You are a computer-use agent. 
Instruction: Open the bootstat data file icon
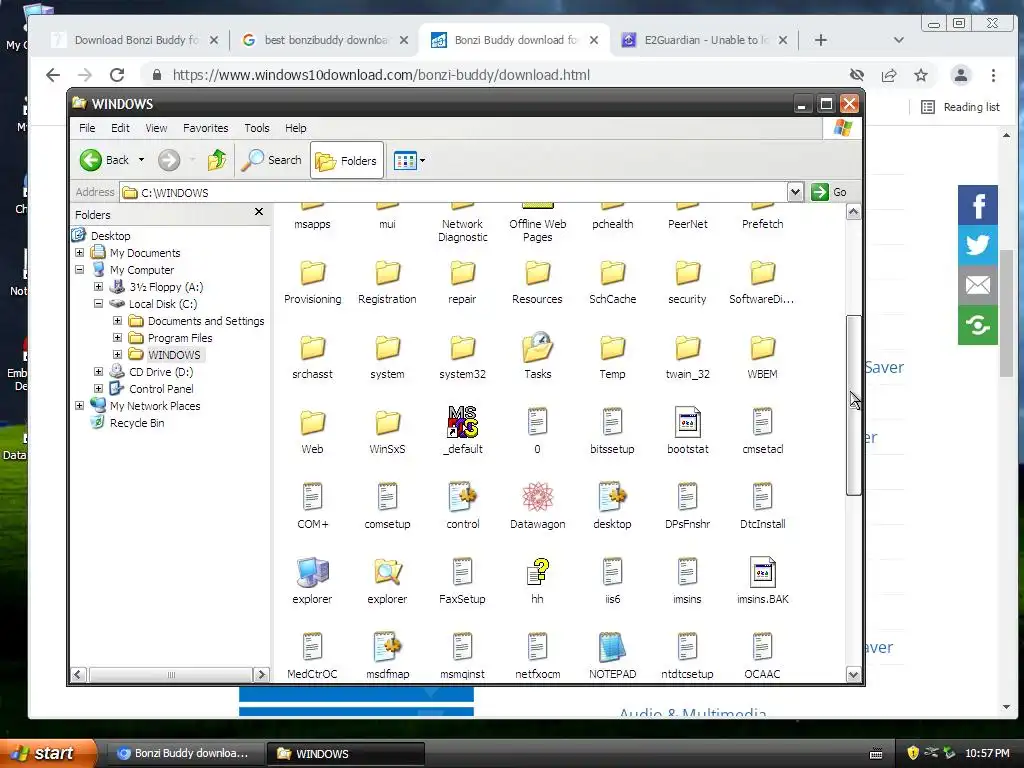[687, 422]
